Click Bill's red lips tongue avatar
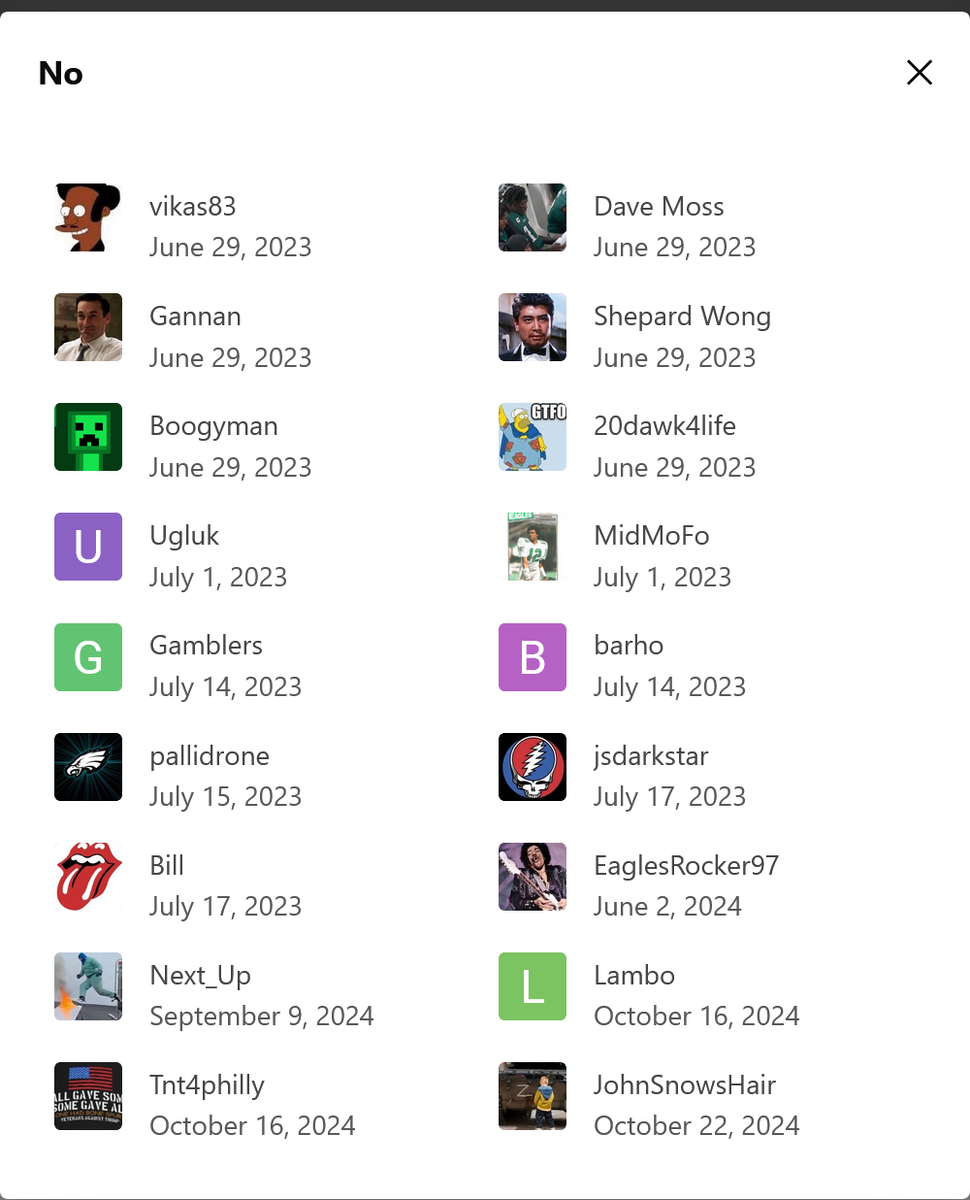 tap(88, 876)
